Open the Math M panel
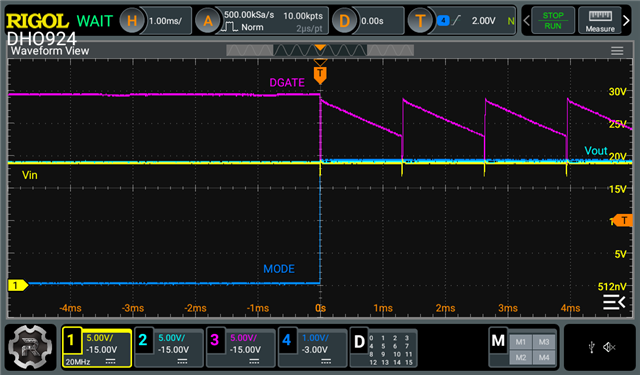The width and height of the screenshot is (640, 375). point(498,340)
